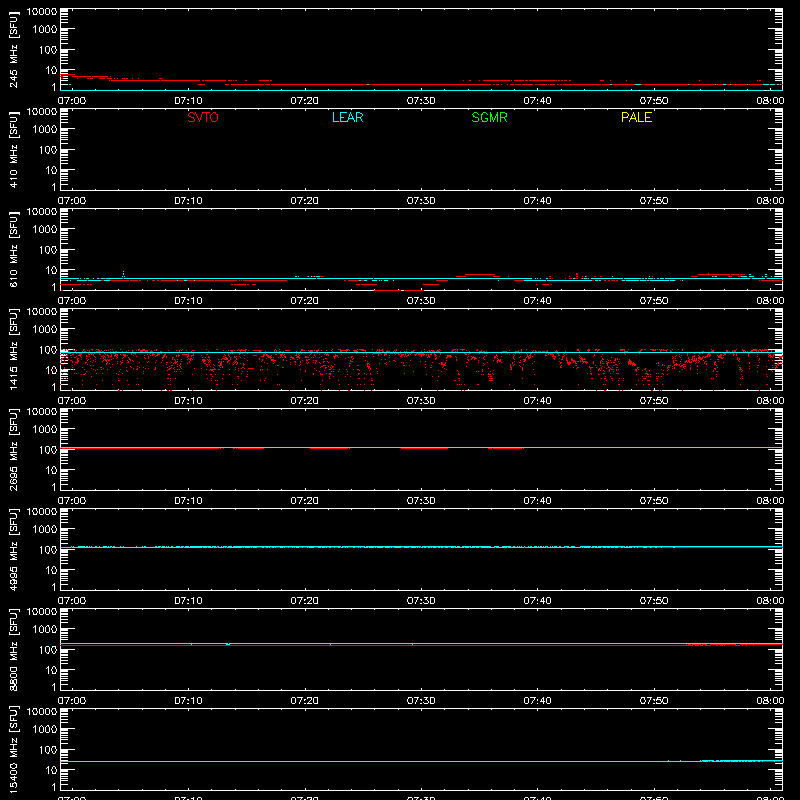800x800 pixels.
Task: Click the green SGMR station label
Action: point(489,117)
